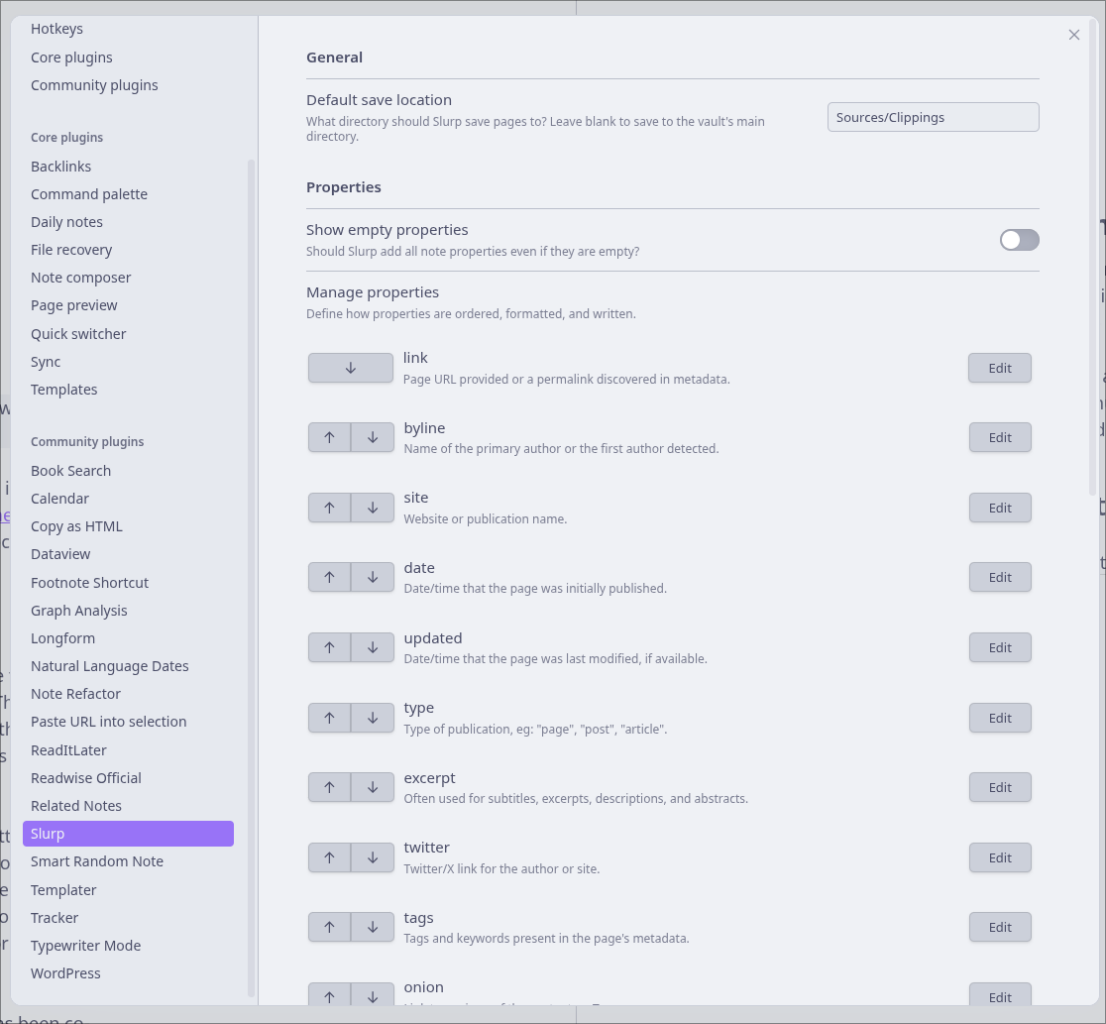The width and height of the screenshot is (1106, 1024).
Task: Move the twitter property up
Action: click(329, 858)
